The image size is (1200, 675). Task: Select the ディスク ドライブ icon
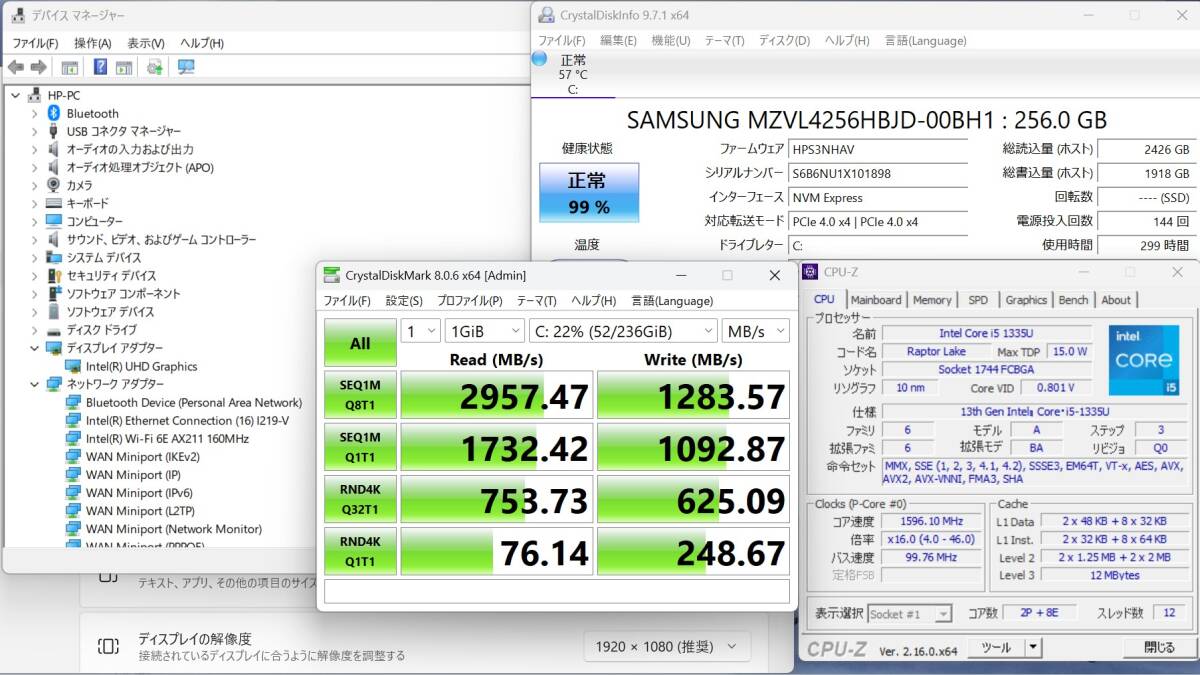(54, 330)
